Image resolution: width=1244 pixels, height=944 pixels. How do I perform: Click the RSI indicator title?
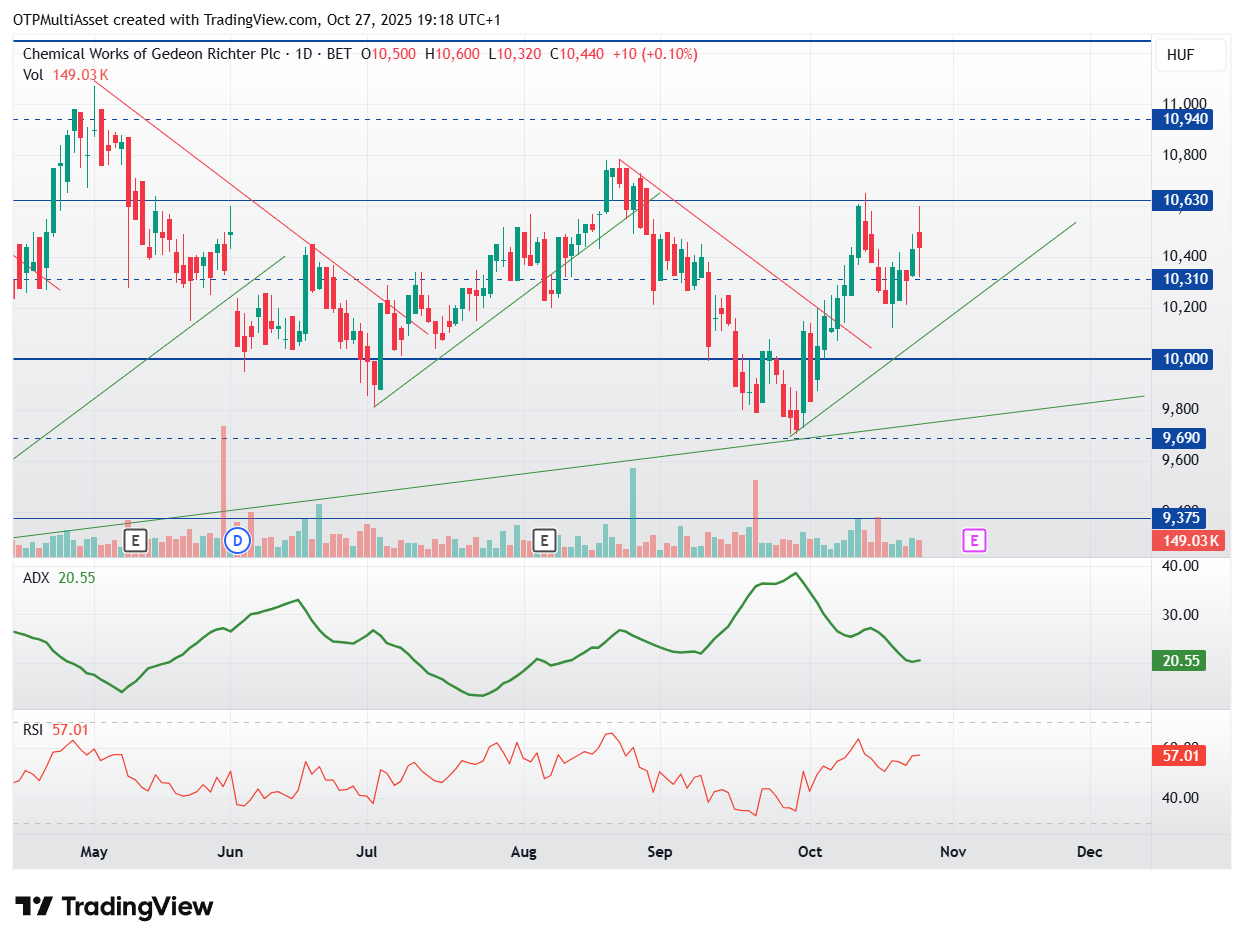33,730
